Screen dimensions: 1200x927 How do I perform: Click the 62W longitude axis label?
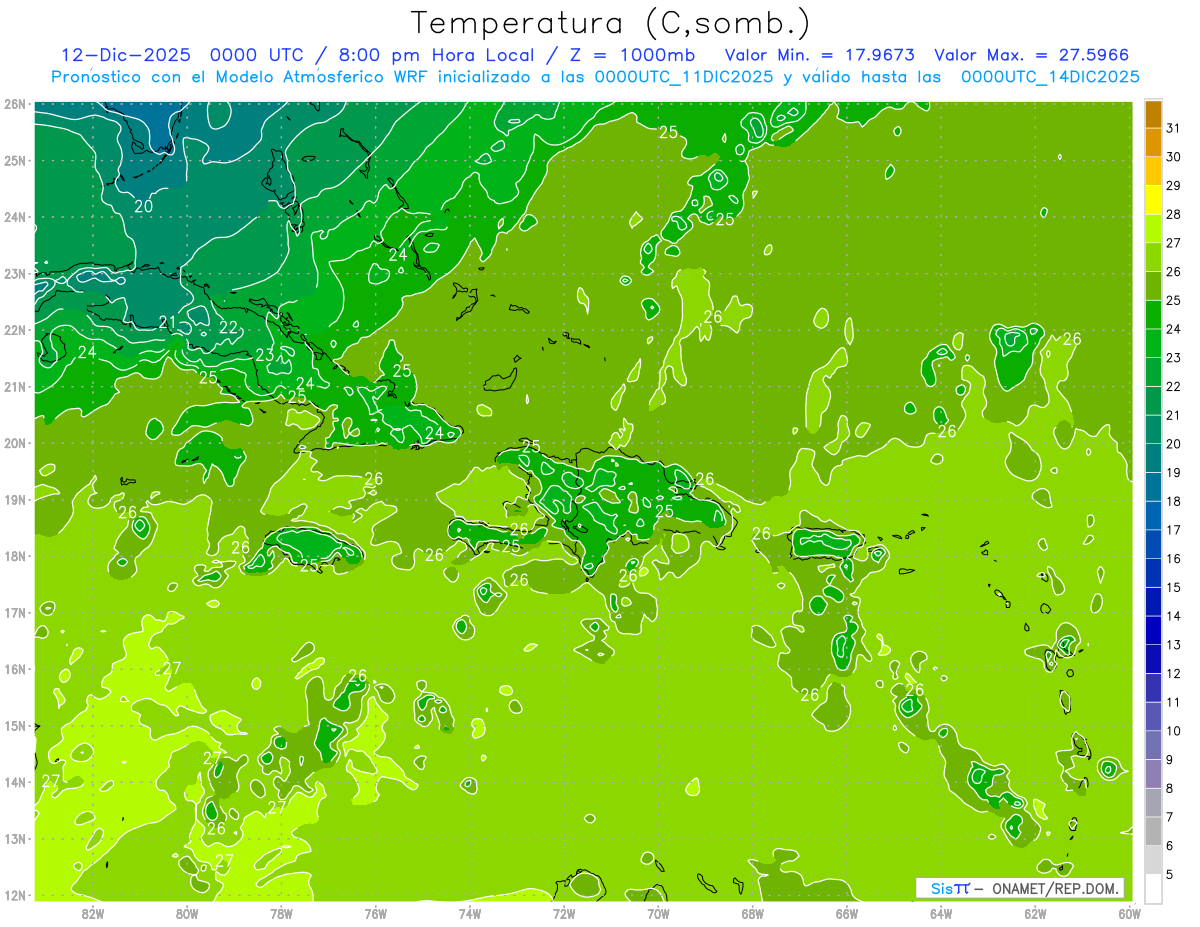(1035, 913)
